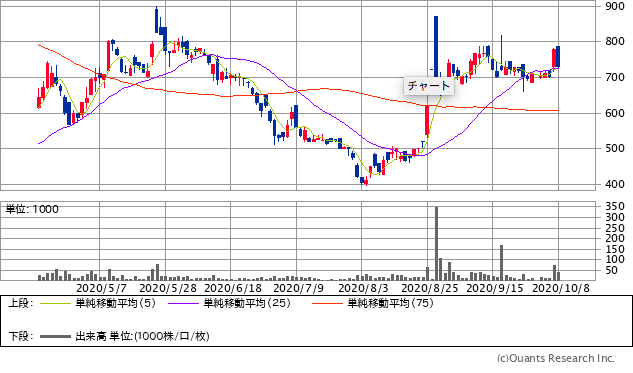Click the 2020/5/28 date label
The width and height of the screenshot is (633, 373).
coord(168,288)
